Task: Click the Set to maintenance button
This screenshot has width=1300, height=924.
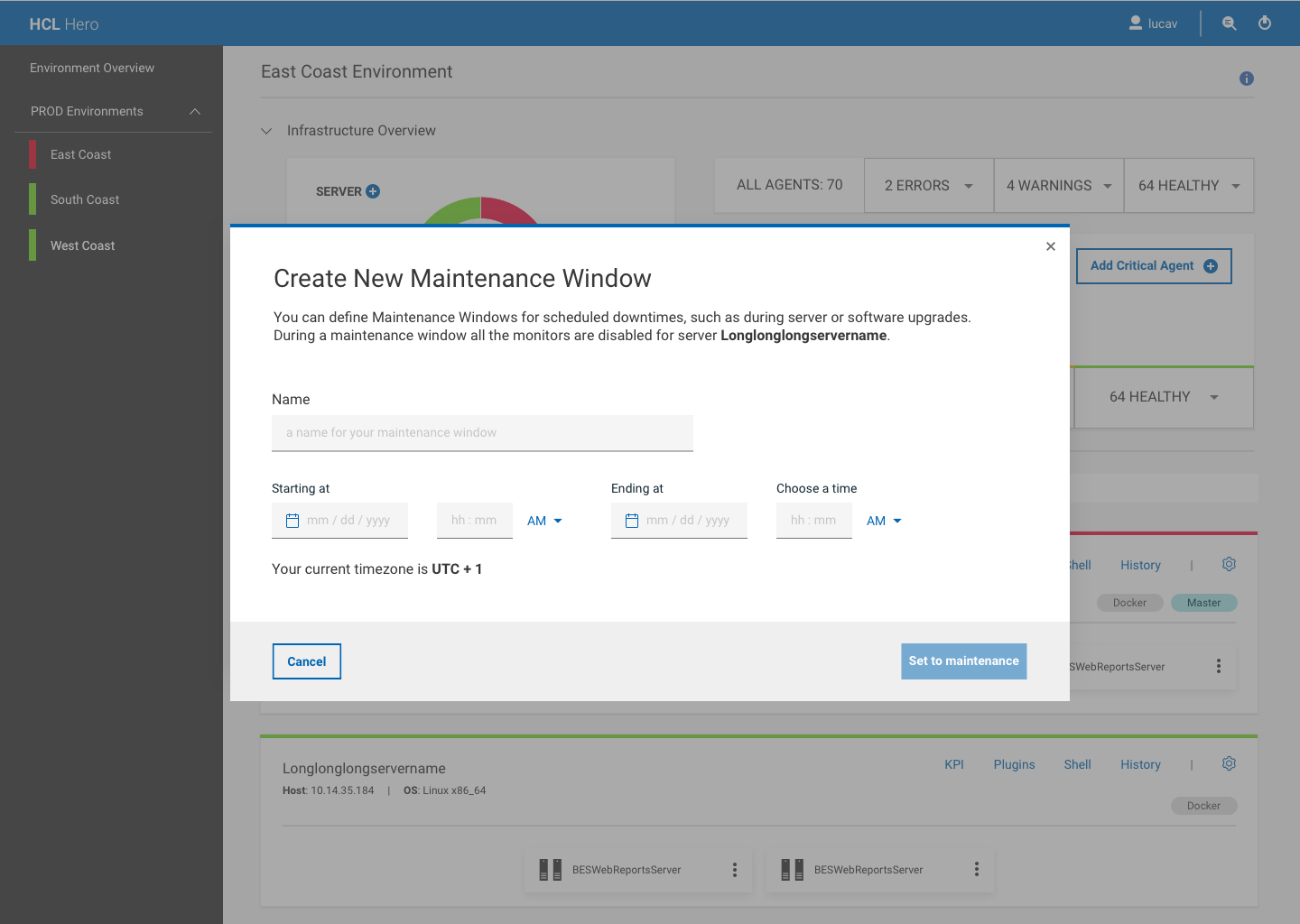Action: (963, 661)
